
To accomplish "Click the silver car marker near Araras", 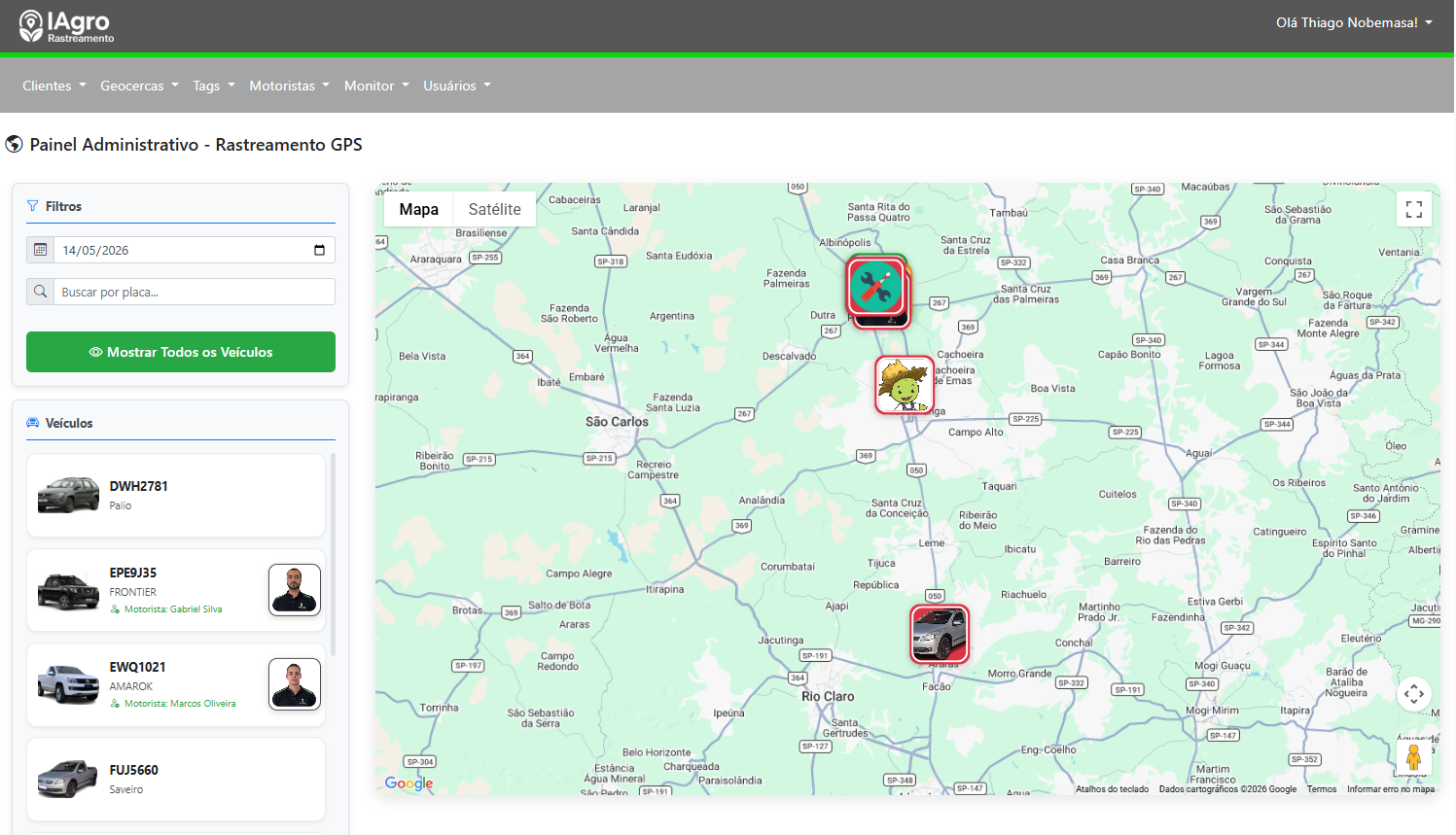I will pos(940,634).
